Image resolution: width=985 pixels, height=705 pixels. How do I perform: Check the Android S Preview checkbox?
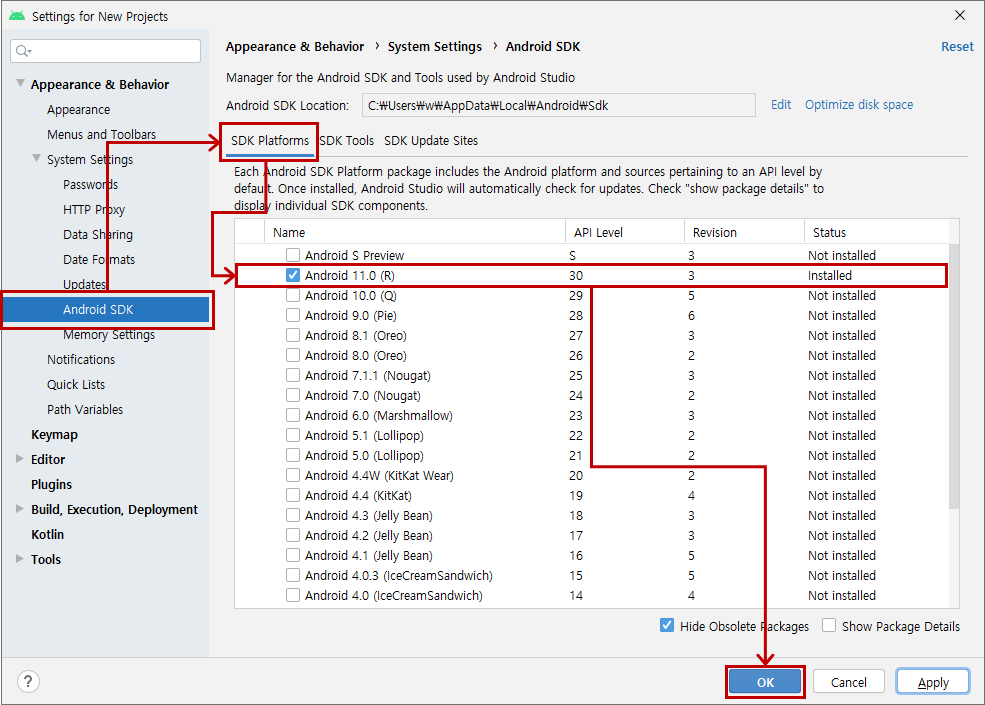point(293,255)
